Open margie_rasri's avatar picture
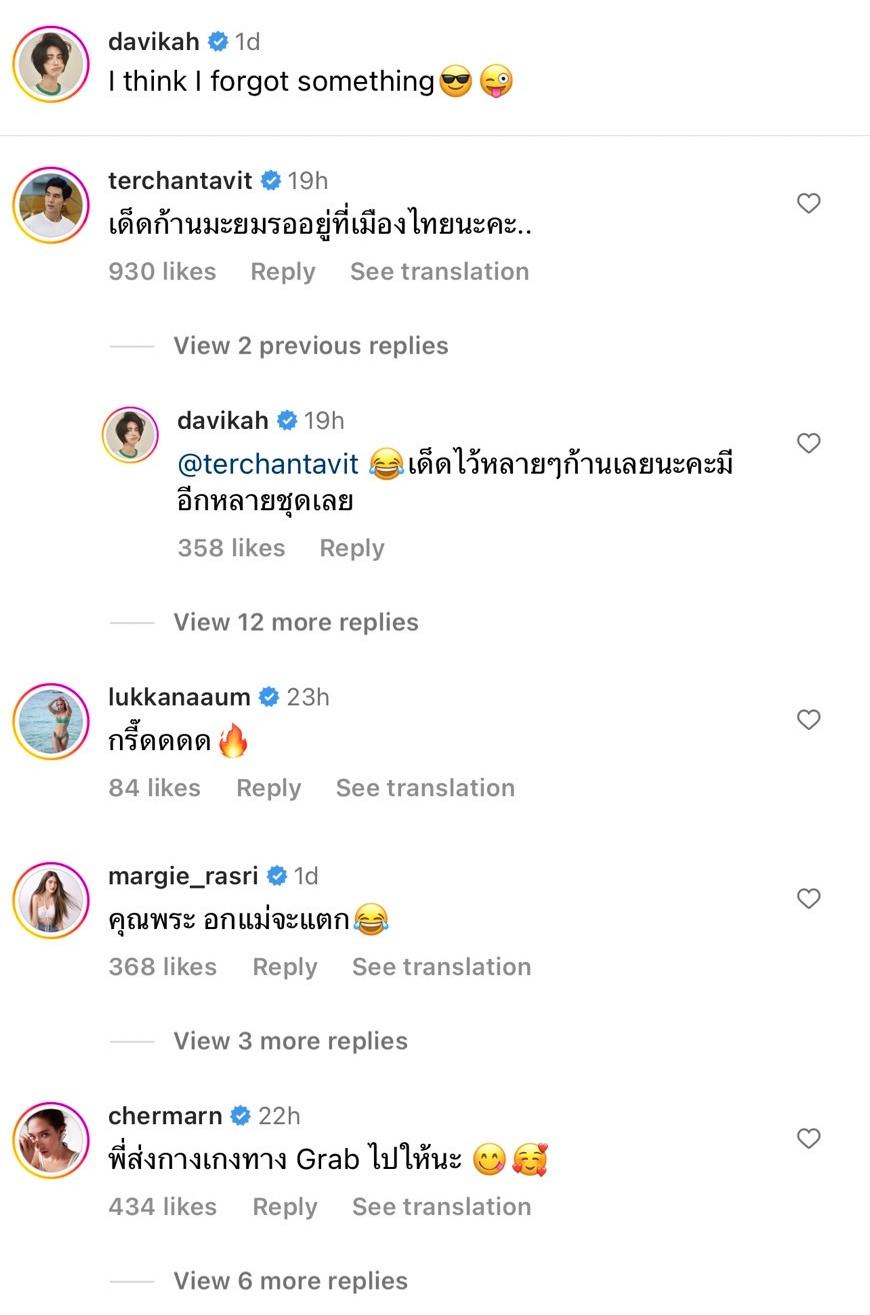Viewport: 870px width, 1315px height. pos(51,900)
